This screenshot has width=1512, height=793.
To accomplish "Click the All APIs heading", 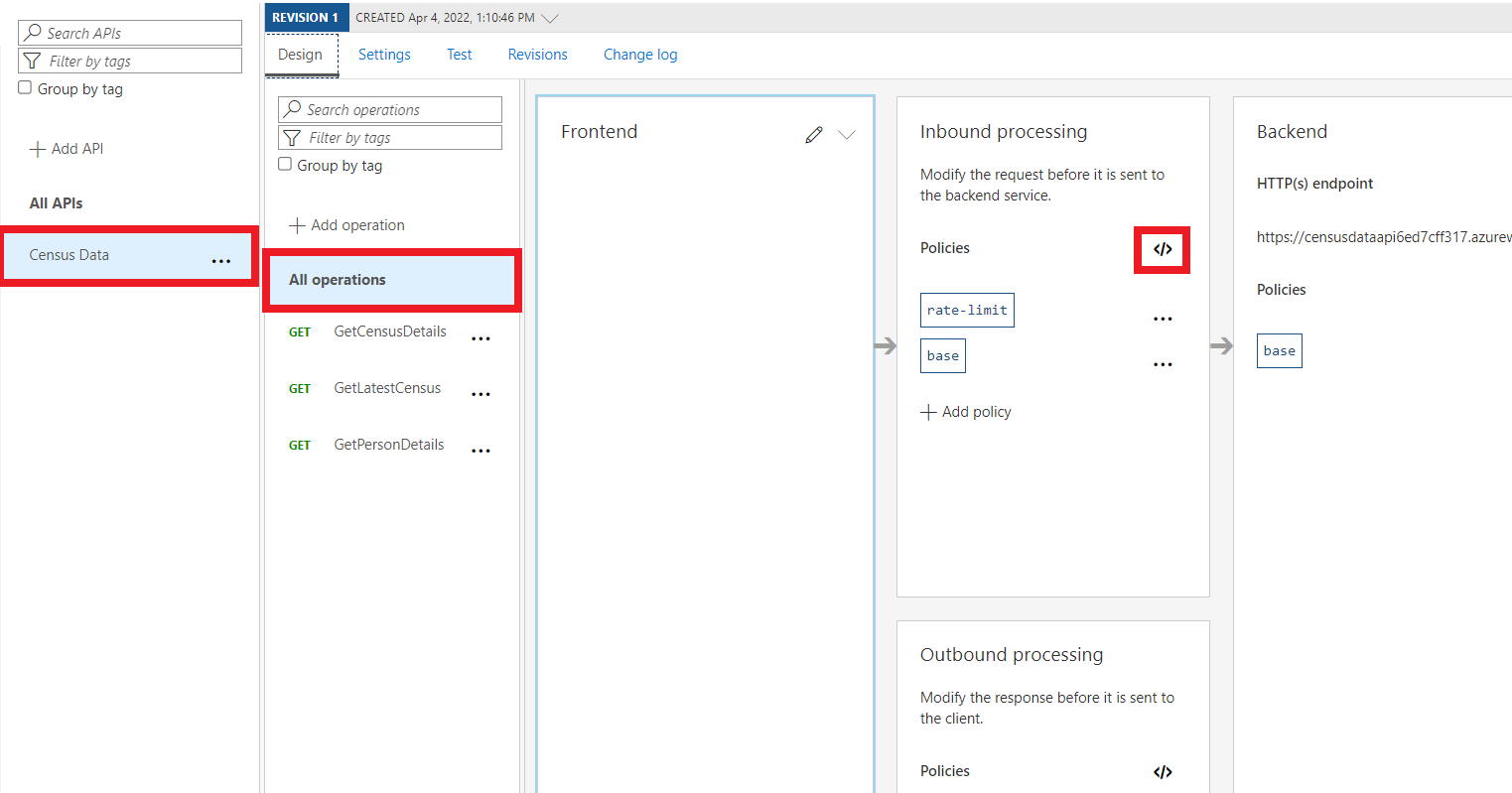I will pyautogui.click(x=56, y=203).
